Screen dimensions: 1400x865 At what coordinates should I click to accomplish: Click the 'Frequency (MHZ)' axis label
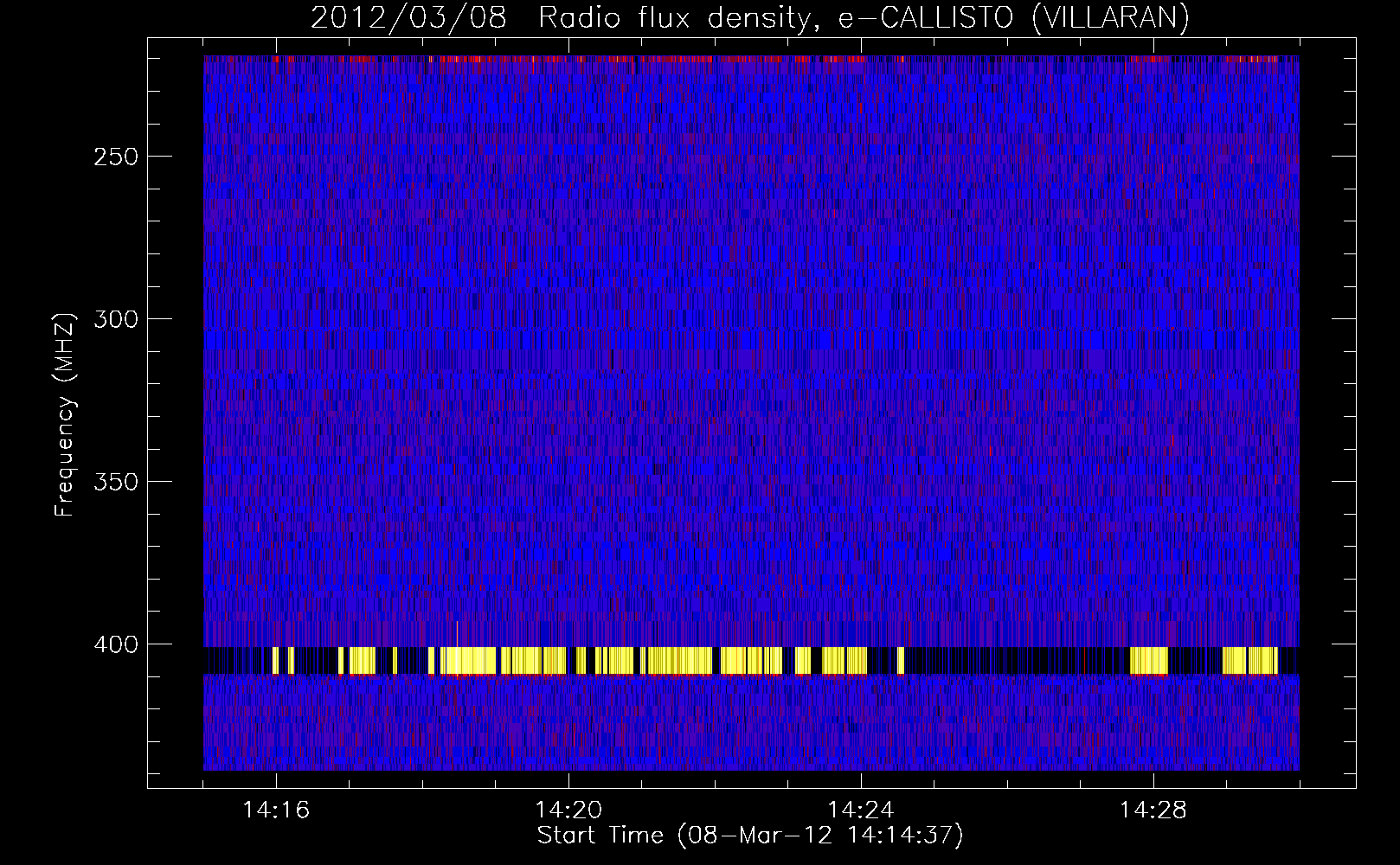pyautogui.click(x=64, y=414)
